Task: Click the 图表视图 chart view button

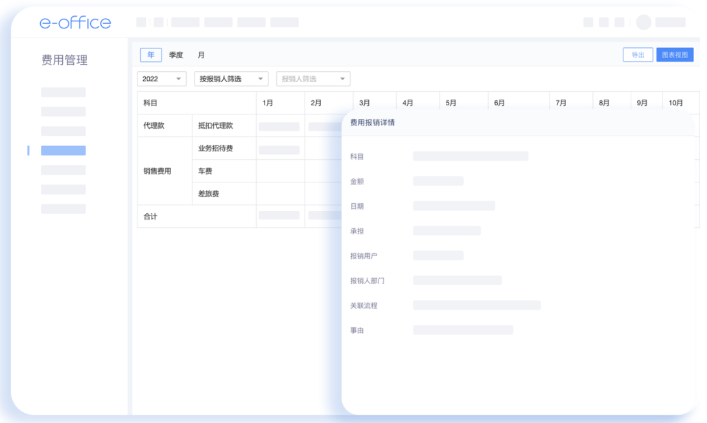Action: [x=675, y=55]
